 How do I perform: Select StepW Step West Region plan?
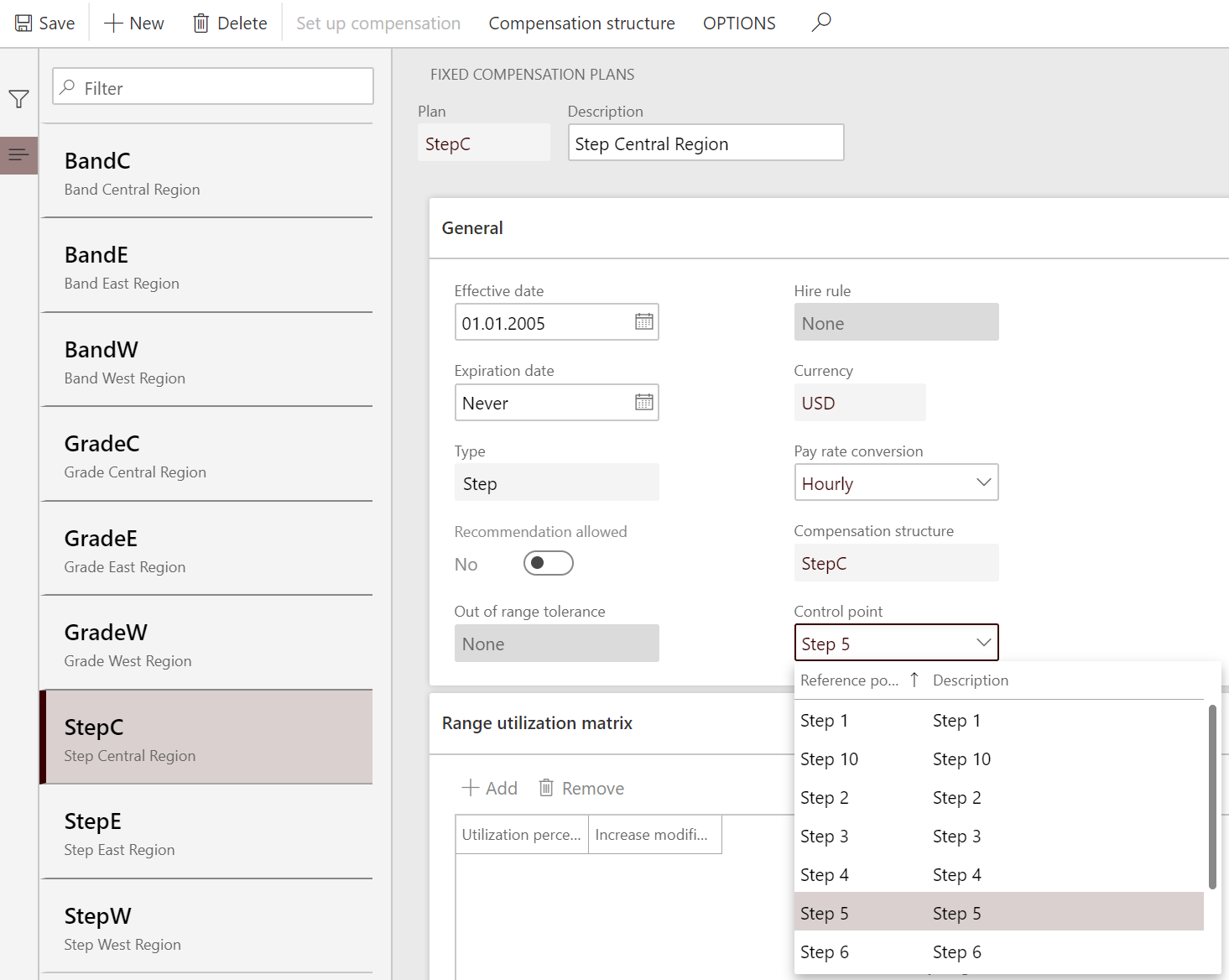pyautogui.click(x=206, y=926)
